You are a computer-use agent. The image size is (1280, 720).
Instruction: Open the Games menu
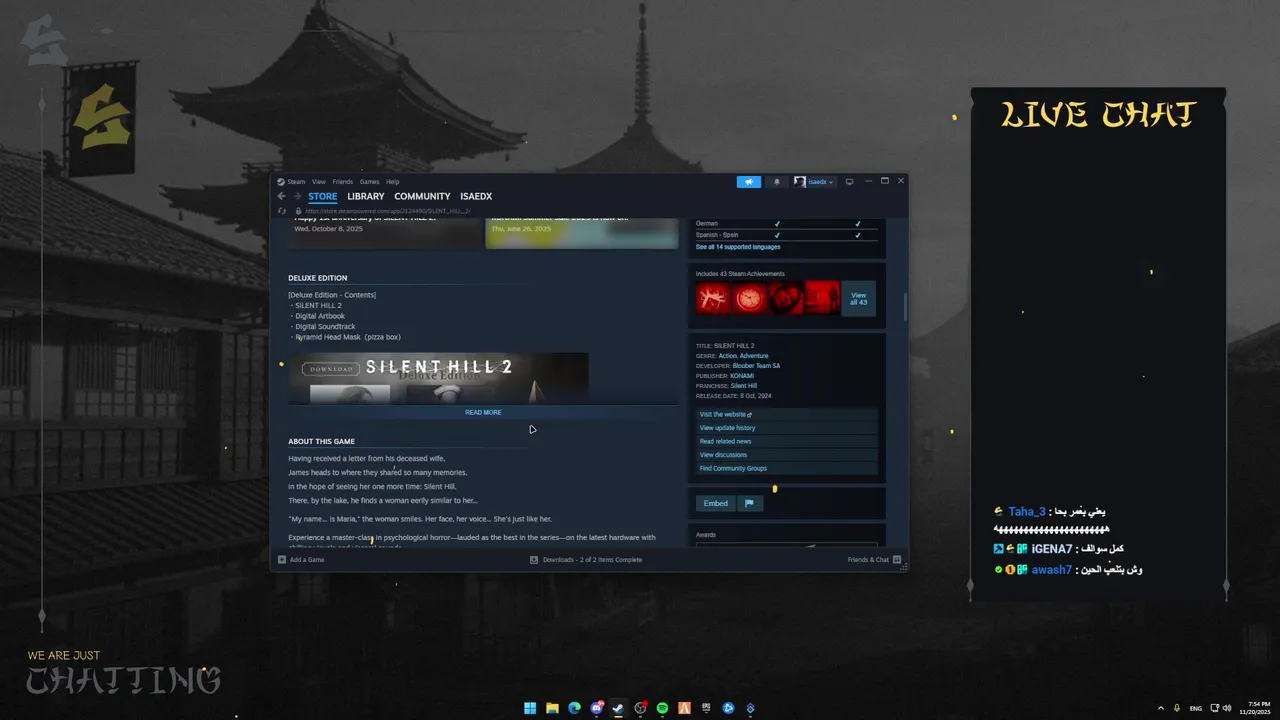coord(369,182)
